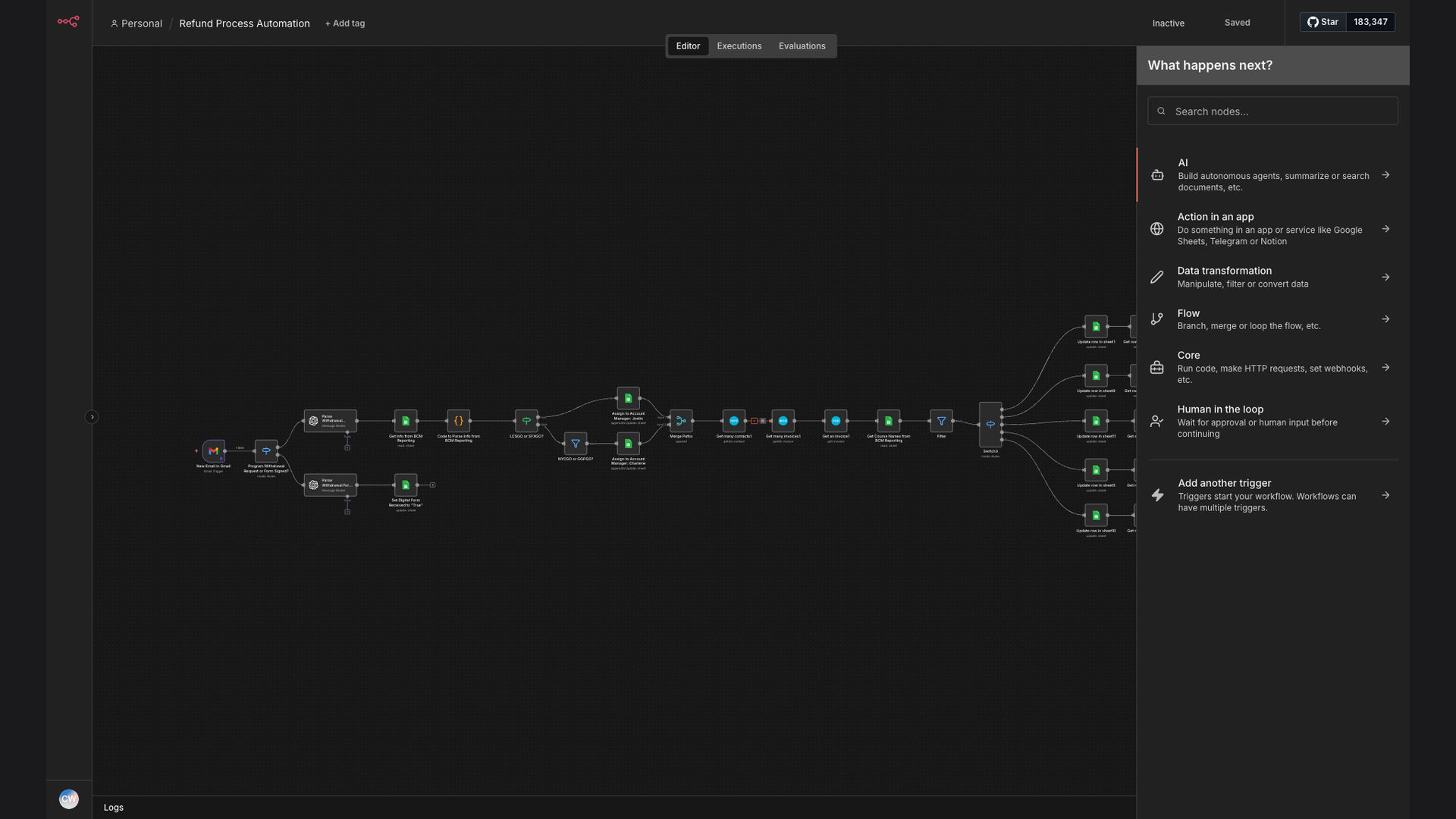Click the GitHub Star button
This screenshot has height=819, width=1456.
pos(1323,22)
